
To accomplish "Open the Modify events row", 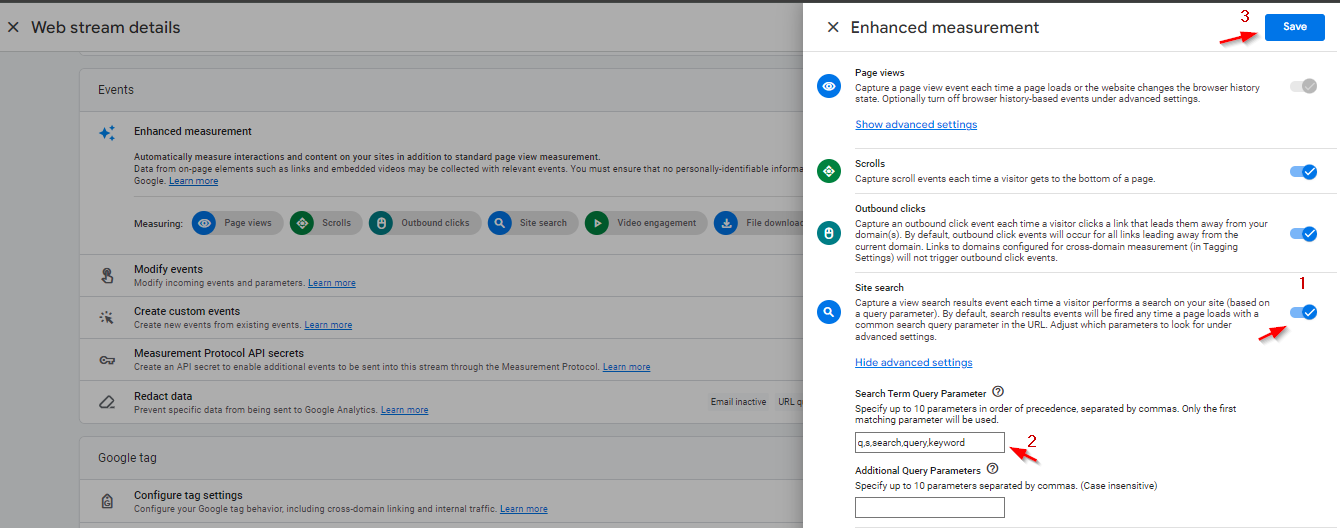I will coord(441,275).
